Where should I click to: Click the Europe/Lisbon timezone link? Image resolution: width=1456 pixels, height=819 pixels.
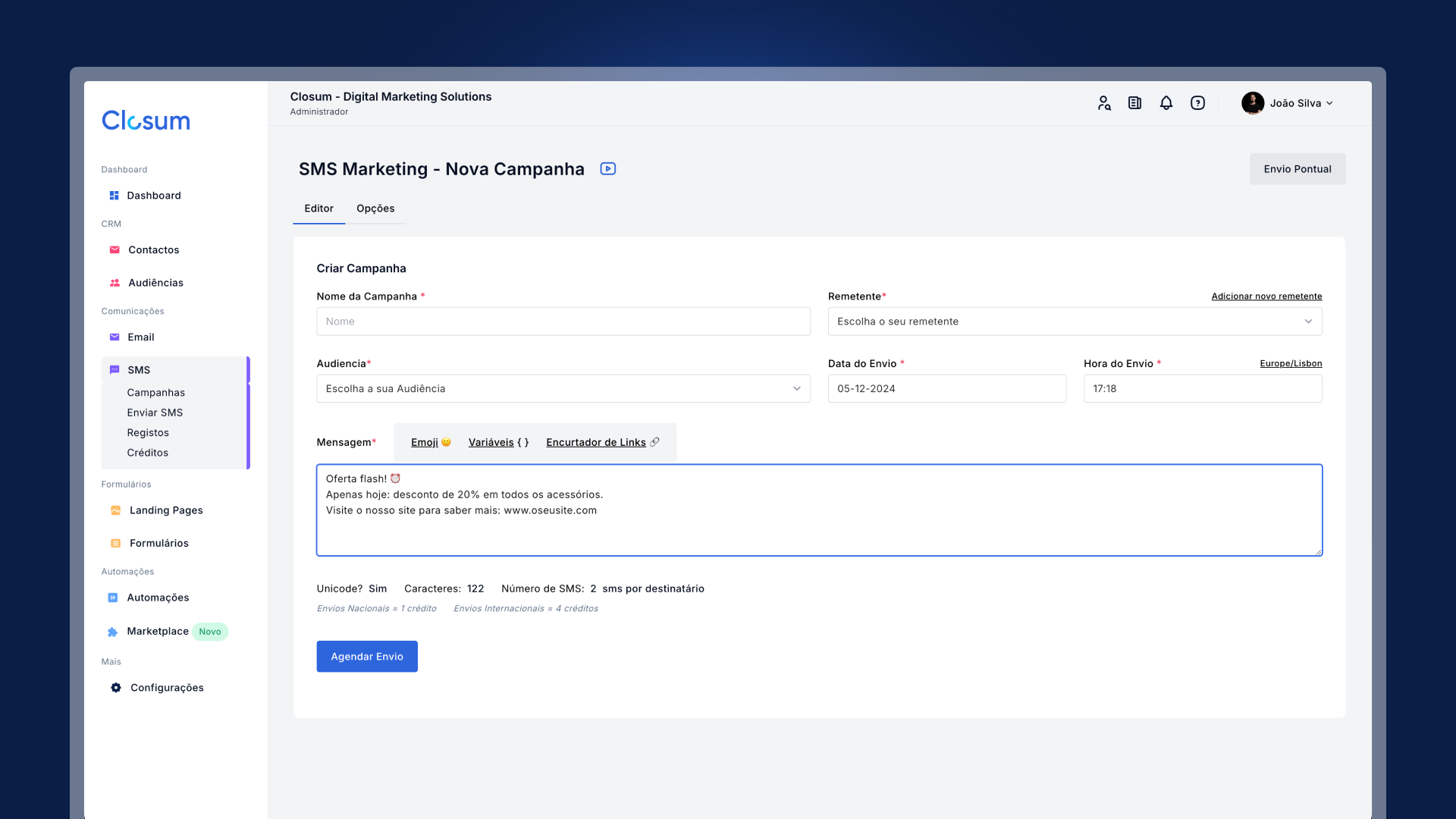click(1291, 364)
